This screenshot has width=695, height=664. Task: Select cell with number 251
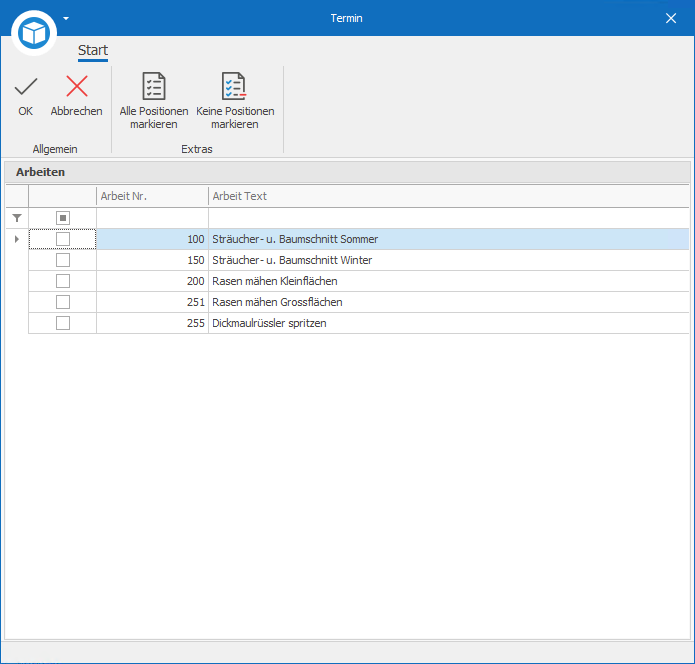[x=152, y=302]
